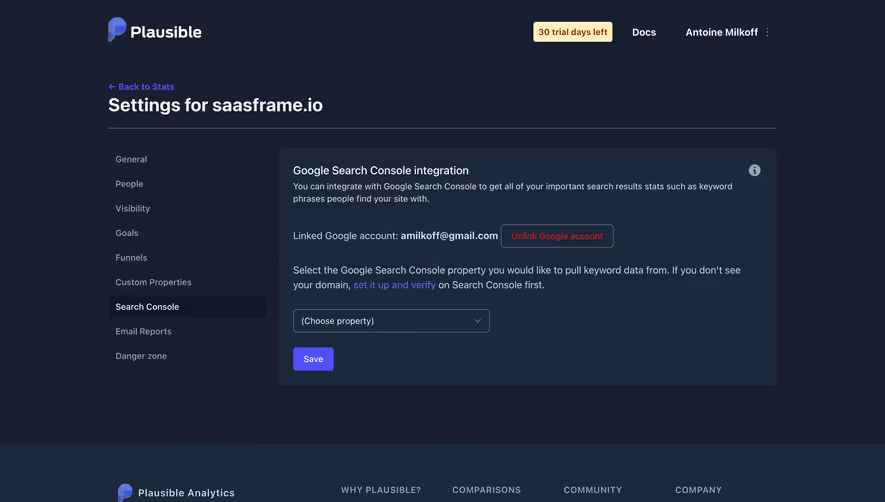
Task: Go back via Back to Stats link
Action: pos(141,87)
